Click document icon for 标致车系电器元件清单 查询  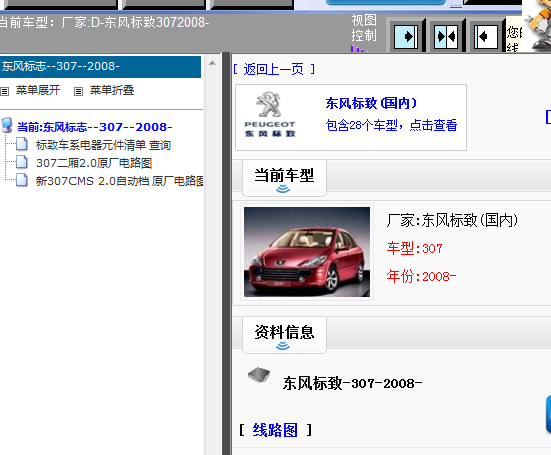point(22,144)
